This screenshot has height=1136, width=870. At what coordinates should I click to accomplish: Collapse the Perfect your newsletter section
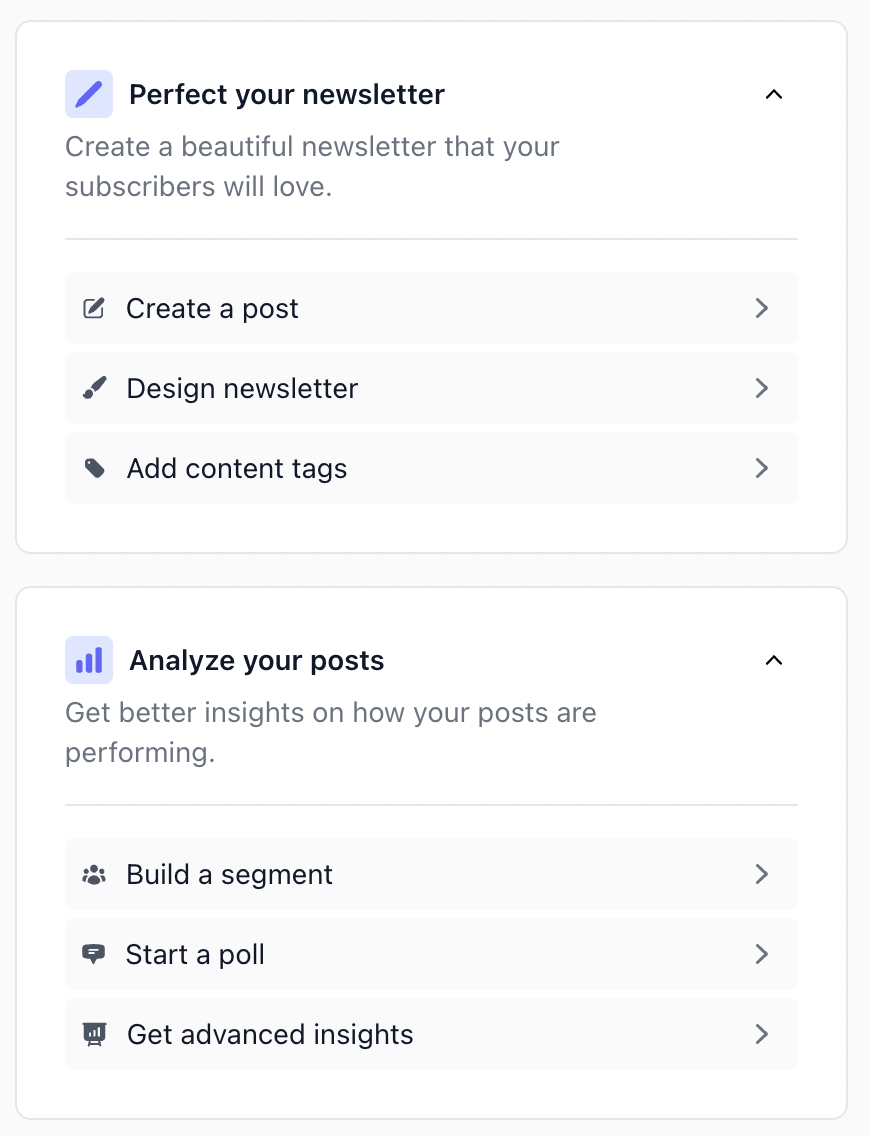tap(774, 94)
